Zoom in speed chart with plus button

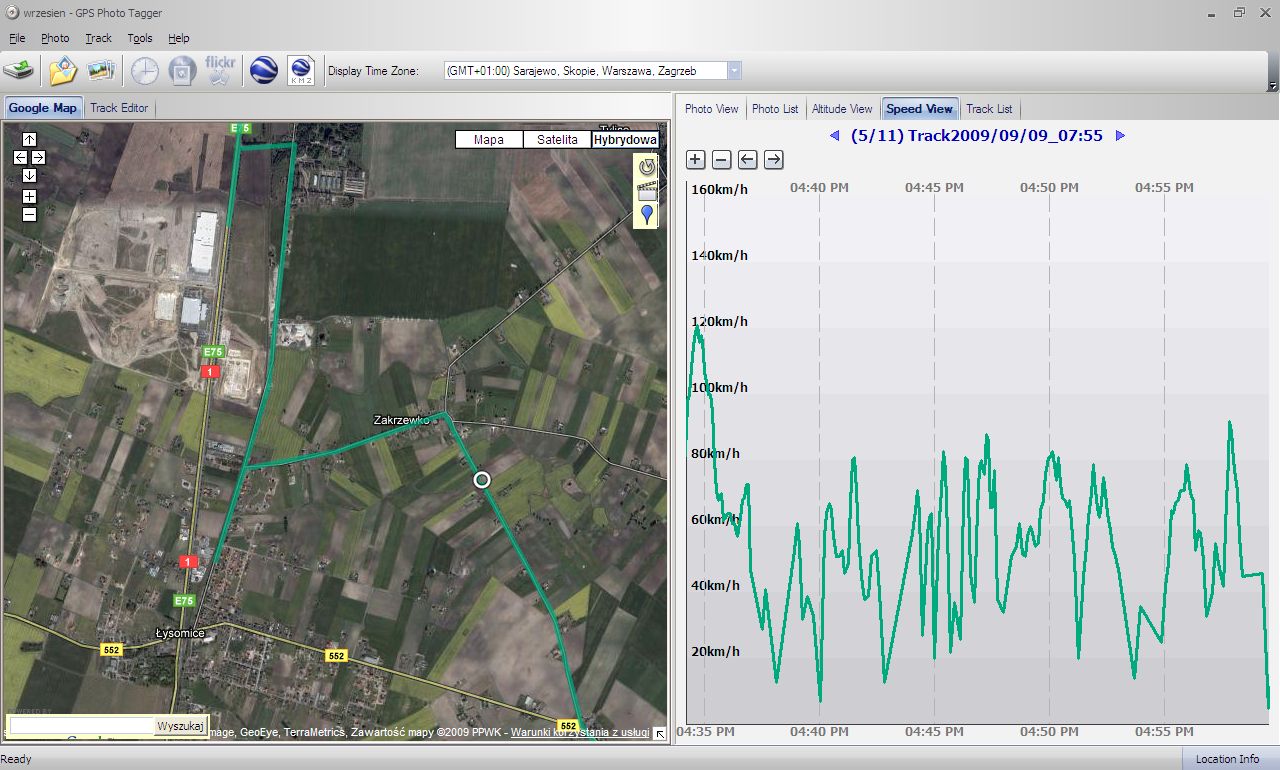point(696,160)
